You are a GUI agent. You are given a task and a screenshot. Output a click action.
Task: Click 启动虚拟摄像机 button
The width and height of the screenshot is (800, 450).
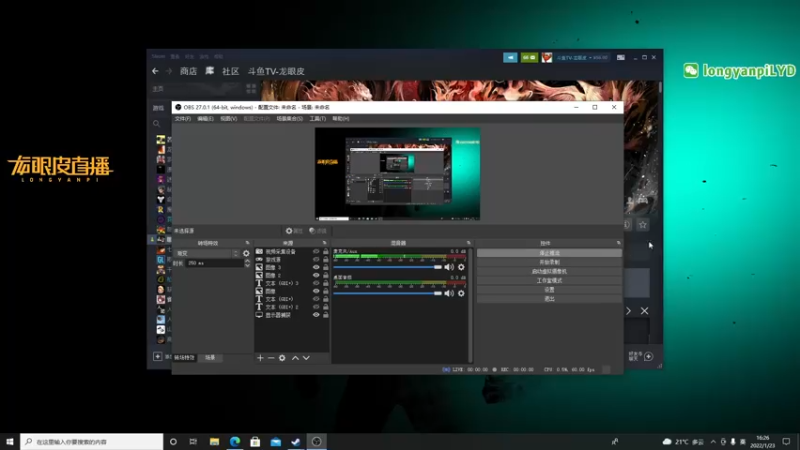click(549, 271)
